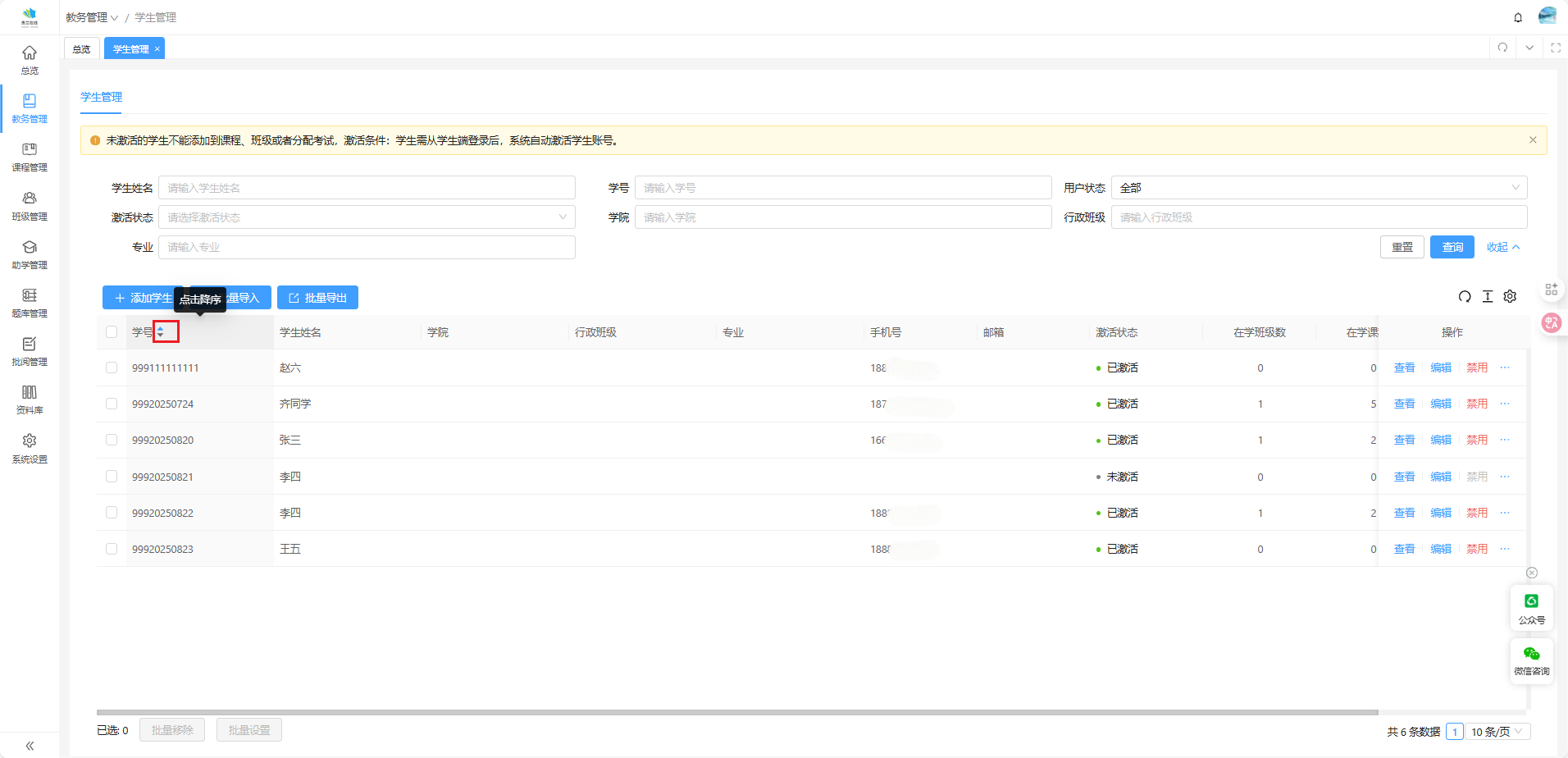Open the notification bell icon
Image resolution: width=1568 pixels, height=758 pixels.
click(x=1518, y=17)
